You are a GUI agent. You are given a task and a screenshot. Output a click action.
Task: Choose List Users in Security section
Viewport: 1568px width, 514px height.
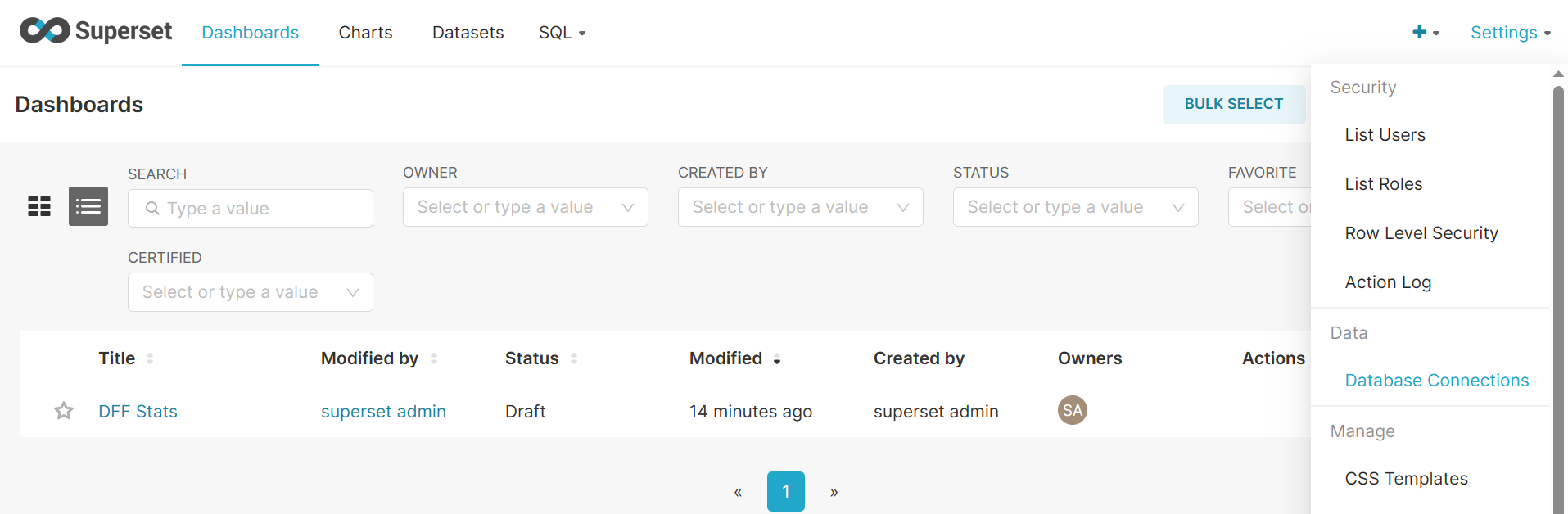pos(1385,135)
